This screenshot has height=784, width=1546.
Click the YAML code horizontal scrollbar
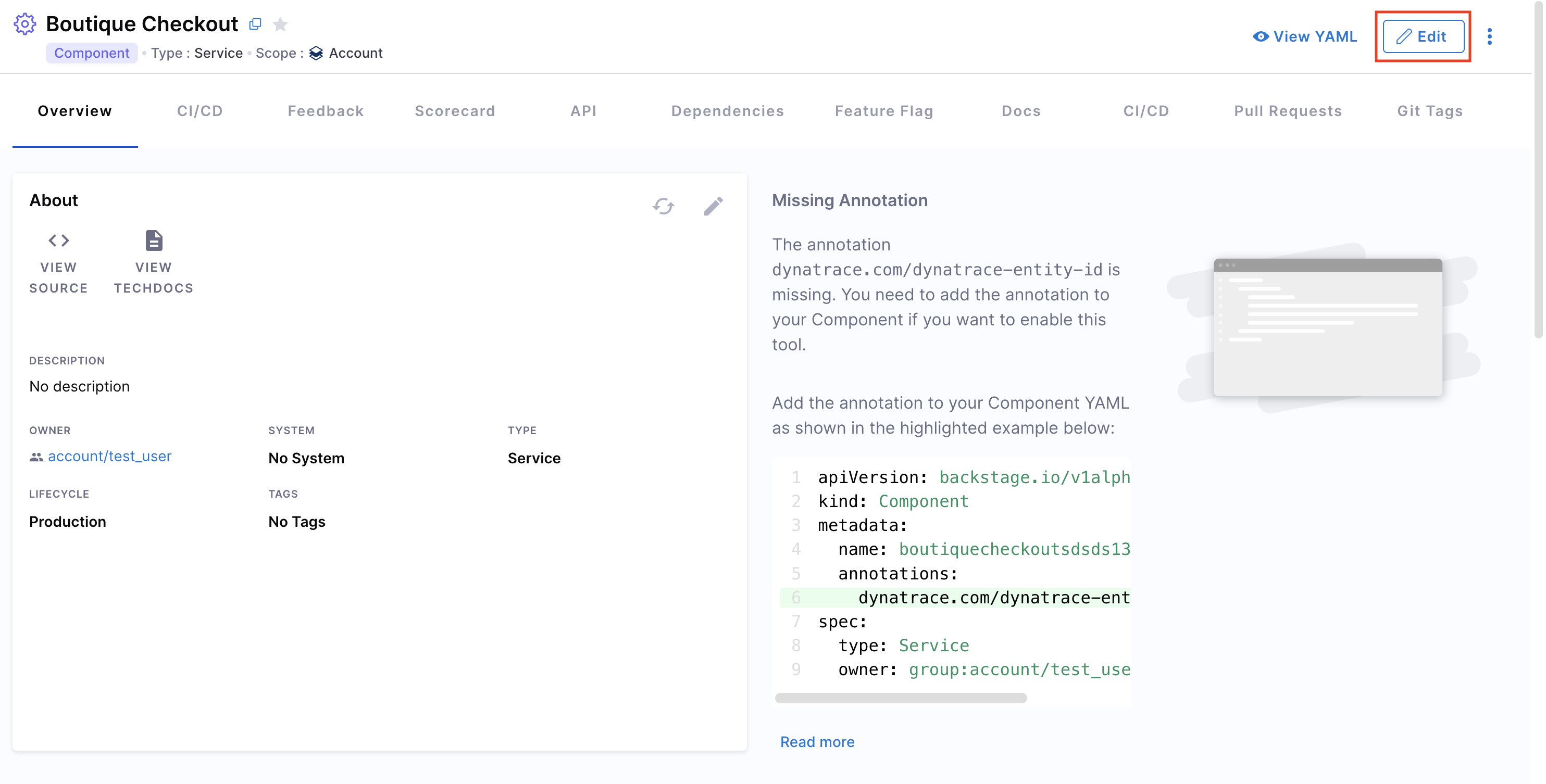tap(900, 698)
